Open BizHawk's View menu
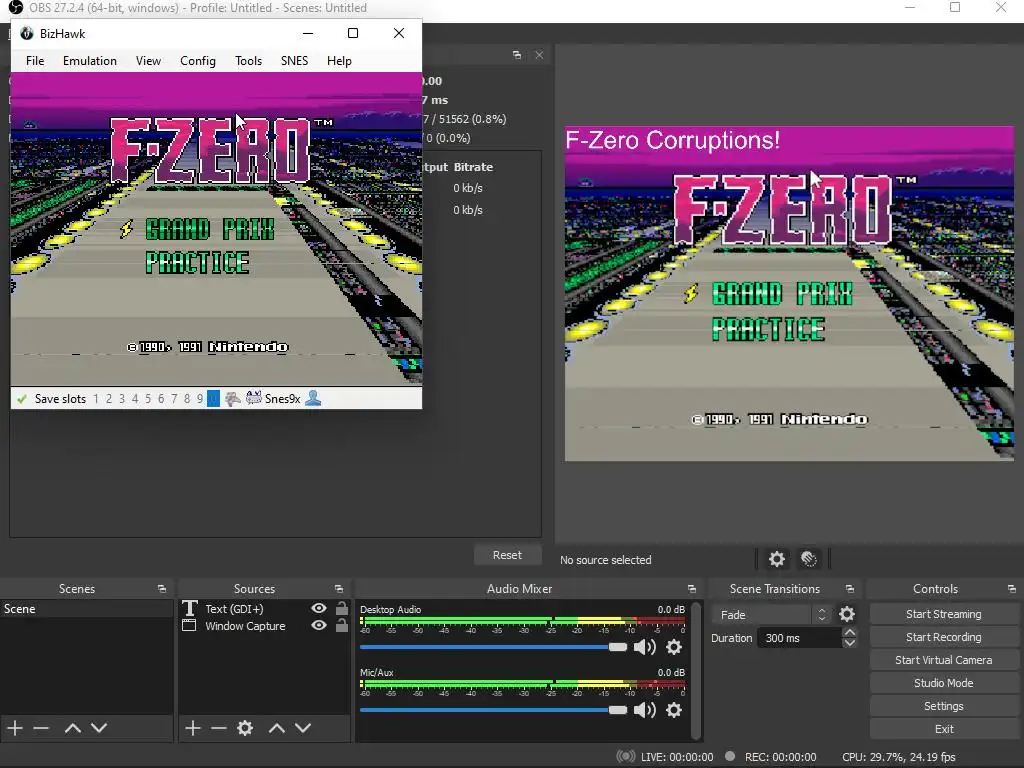1024x768 pixels. 148,61
